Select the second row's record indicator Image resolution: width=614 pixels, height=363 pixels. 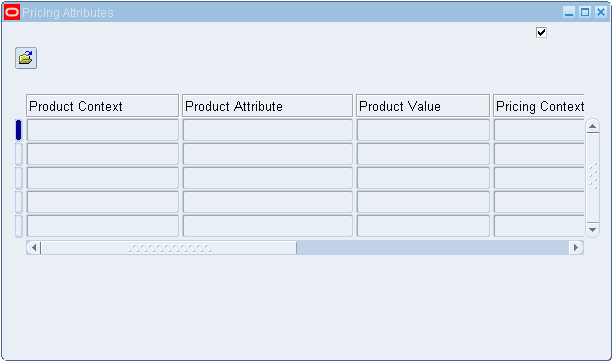pos(18,154)
